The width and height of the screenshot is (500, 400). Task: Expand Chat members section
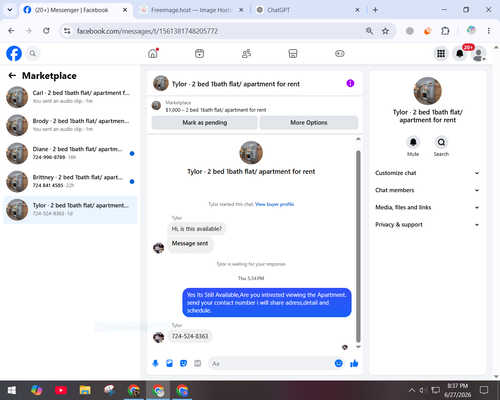(427, 190)
